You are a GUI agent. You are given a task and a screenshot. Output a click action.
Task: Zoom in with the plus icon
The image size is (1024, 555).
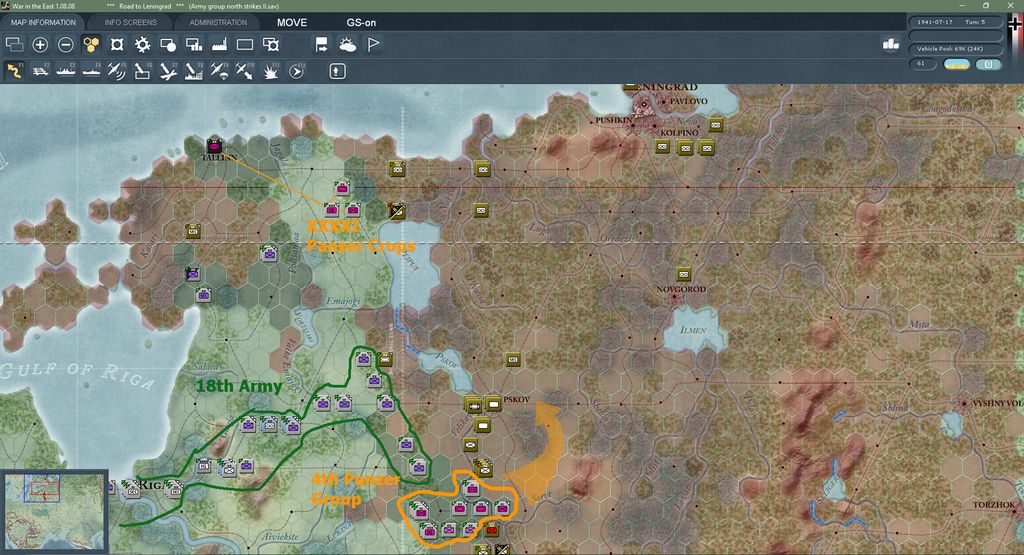(x=40, y=44)
